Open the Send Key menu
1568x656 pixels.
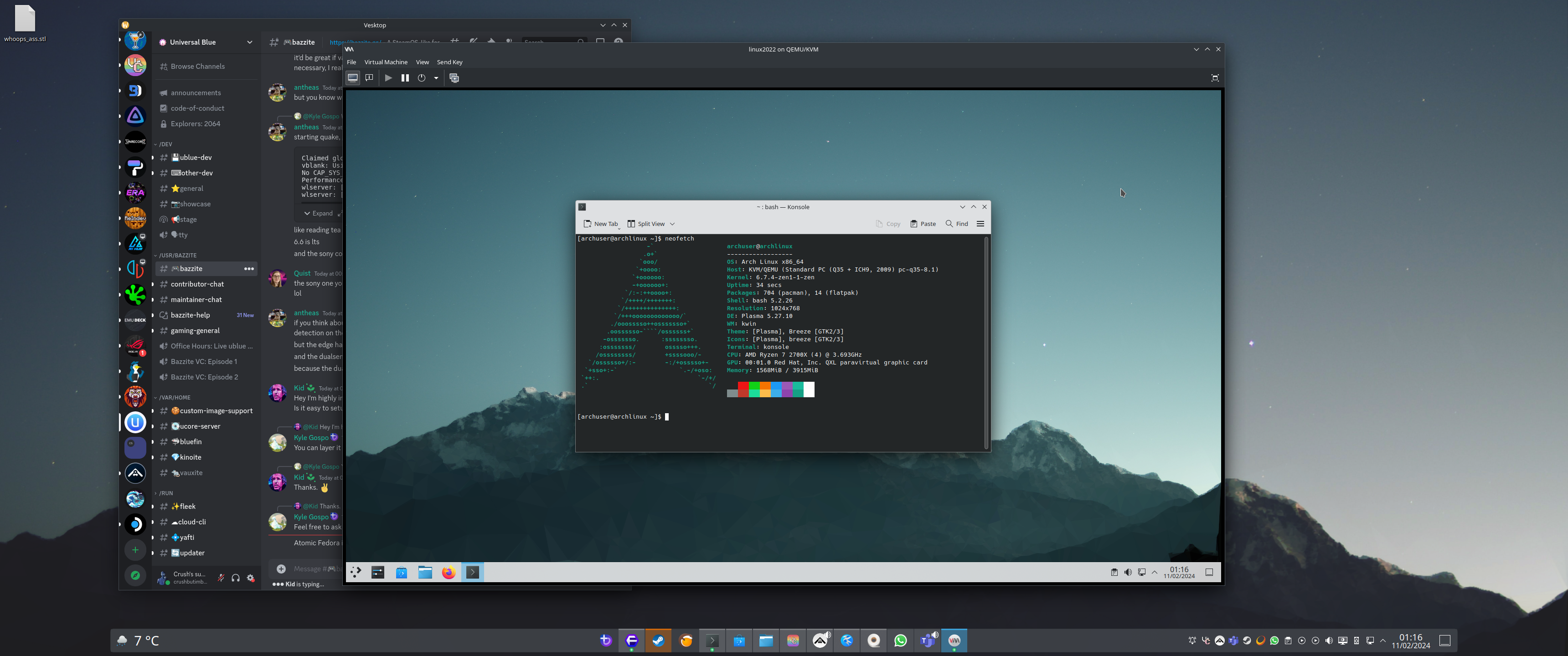[449, 62]
